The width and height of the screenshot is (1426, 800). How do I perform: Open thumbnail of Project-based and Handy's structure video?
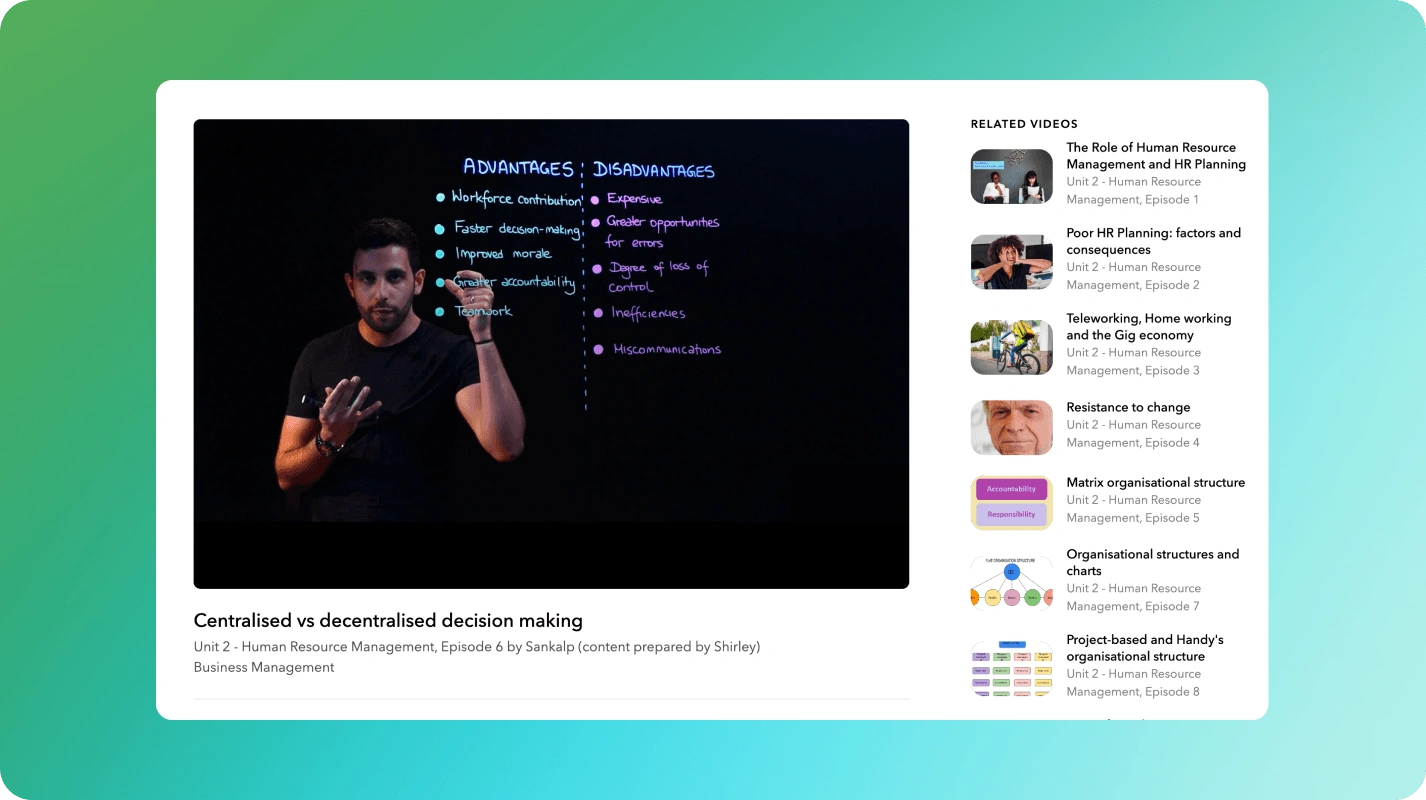click(x=1011, y=668)
